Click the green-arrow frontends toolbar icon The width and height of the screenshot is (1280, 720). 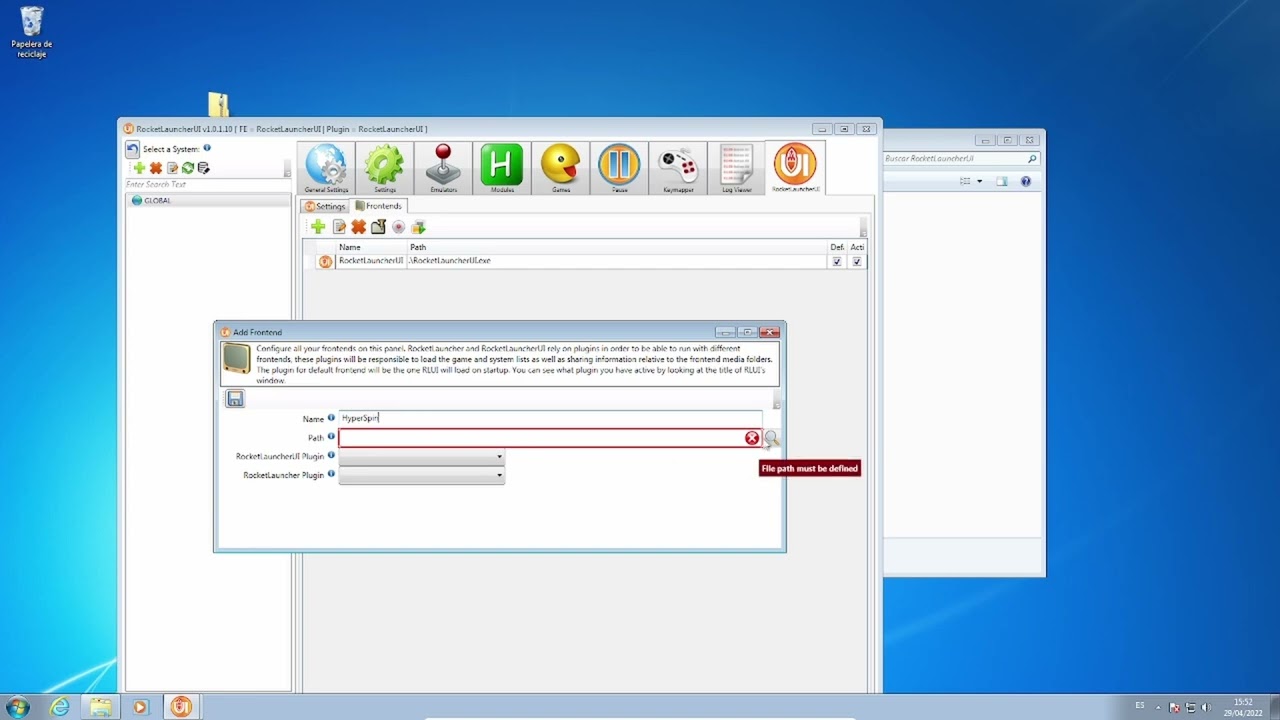click(x=418, y=227)
